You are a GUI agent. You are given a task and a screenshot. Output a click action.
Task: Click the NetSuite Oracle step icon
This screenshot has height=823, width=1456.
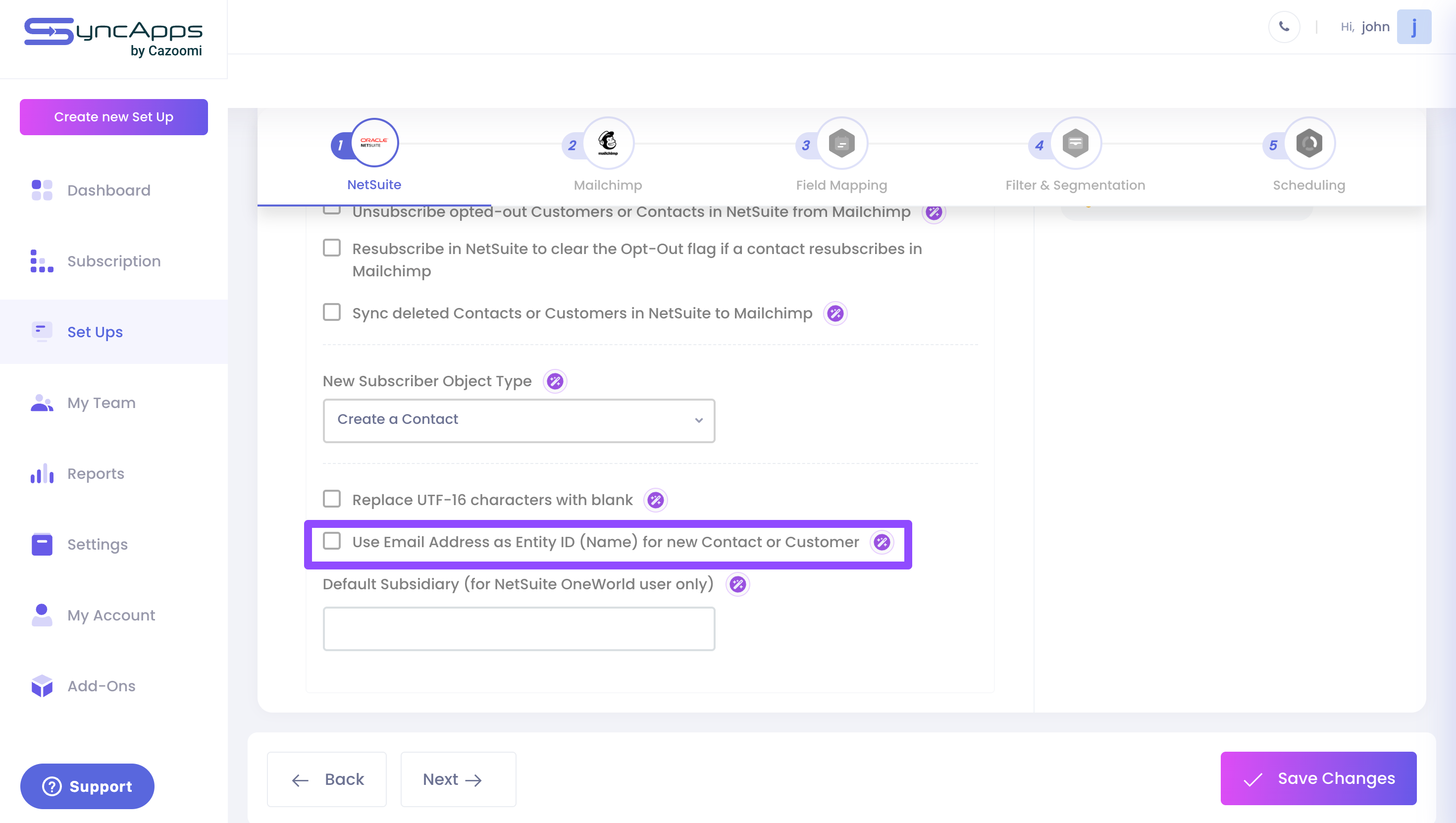click(374, 143)
